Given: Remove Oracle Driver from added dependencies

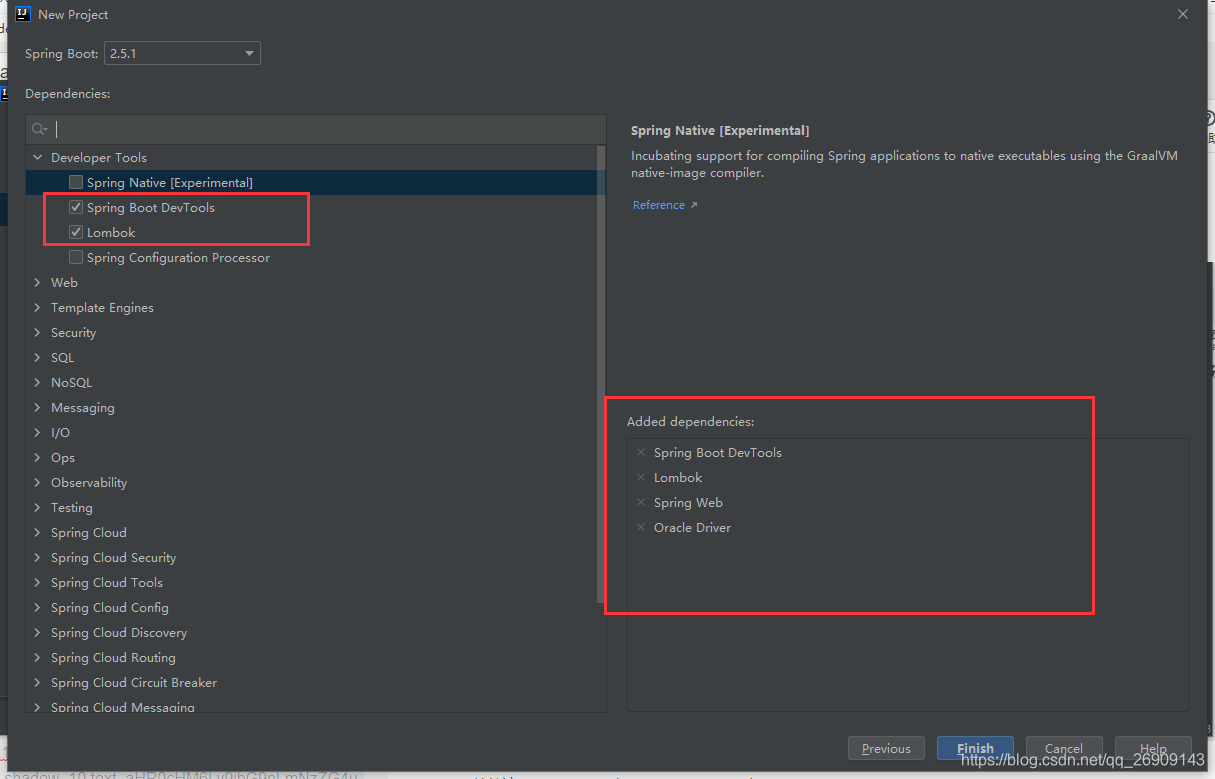Looking at the screenshot, I should point(641,528).
